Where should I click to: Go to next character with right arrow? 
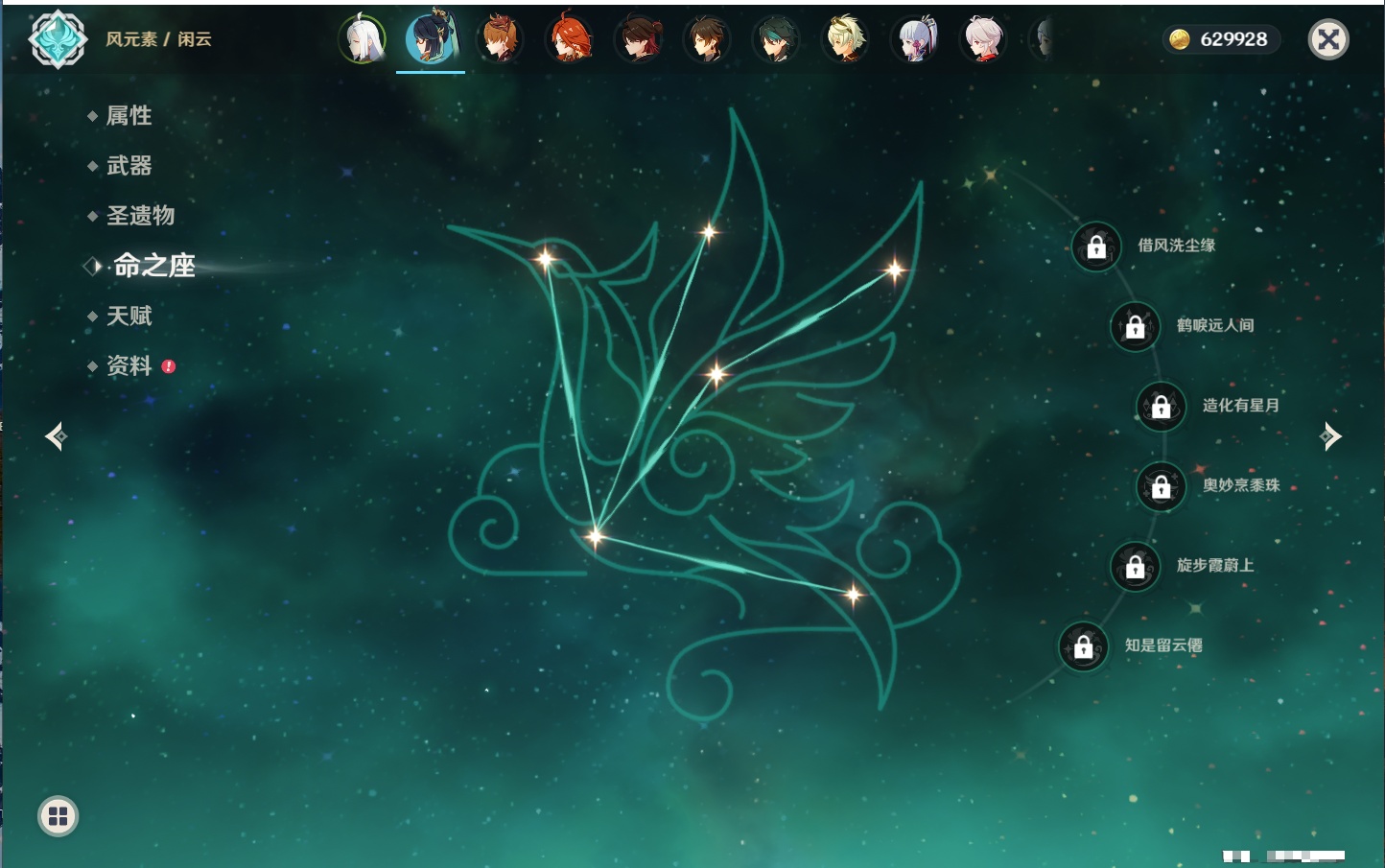pos(1330,436)
